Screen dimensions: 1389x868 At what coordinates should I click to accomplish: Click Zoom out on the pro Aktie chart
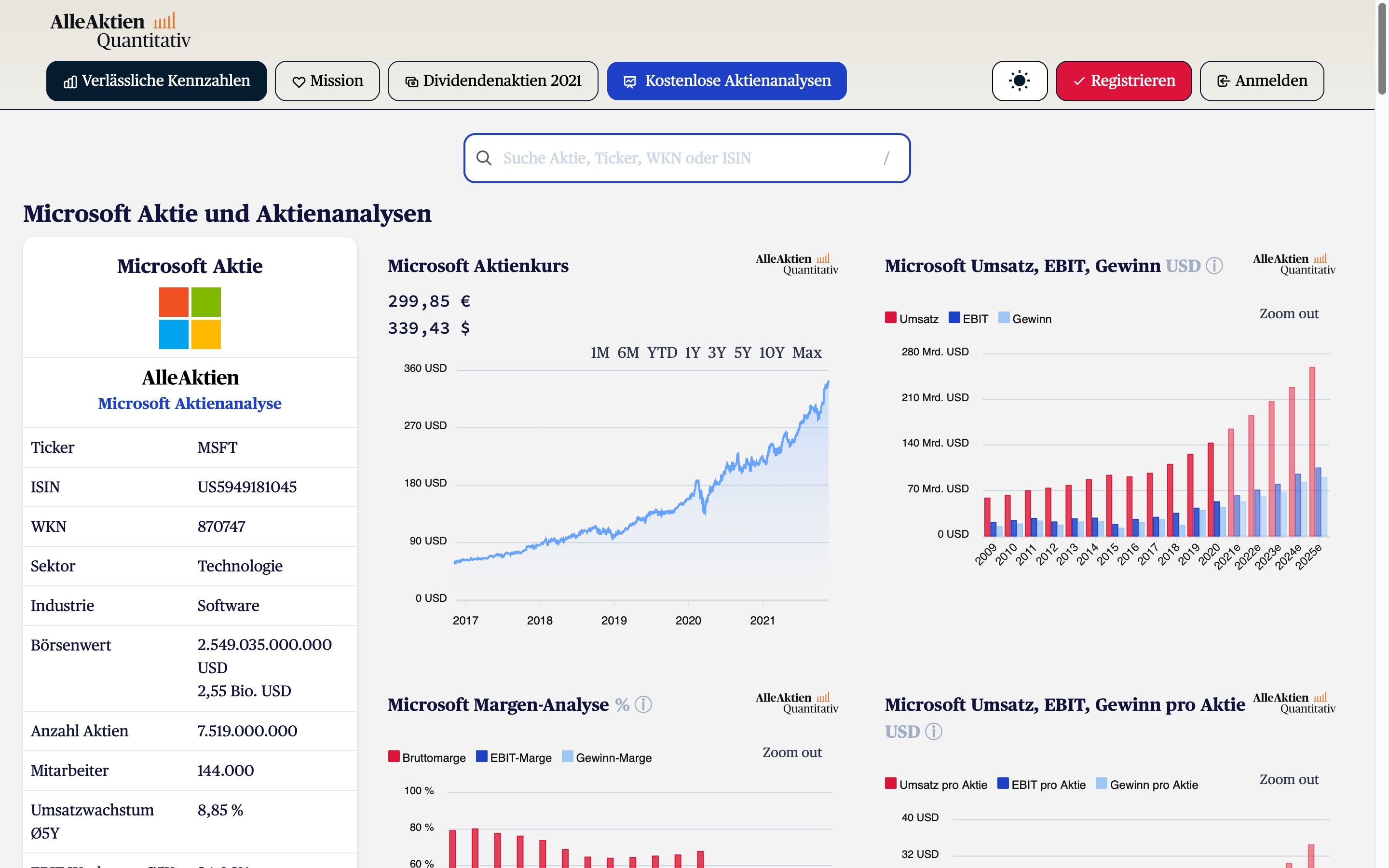(x=1289, y=779)
